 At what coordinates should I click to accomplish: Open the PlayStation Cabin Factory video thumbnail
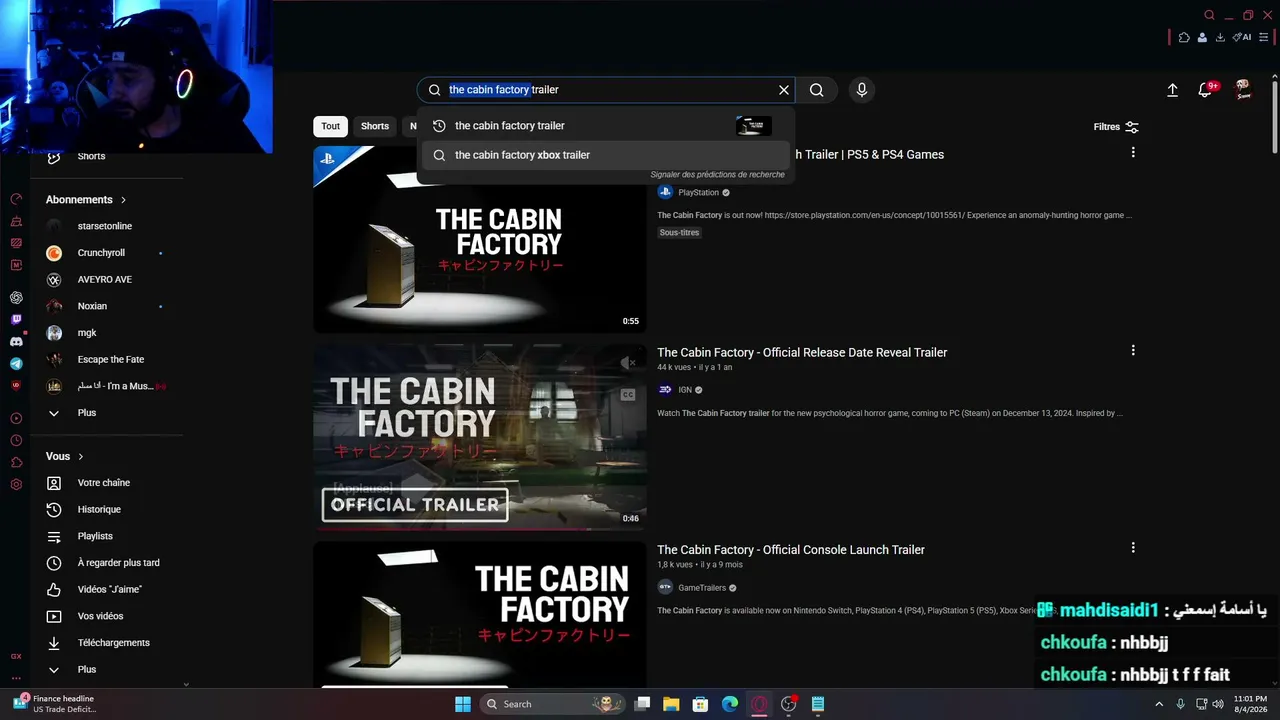480,239
